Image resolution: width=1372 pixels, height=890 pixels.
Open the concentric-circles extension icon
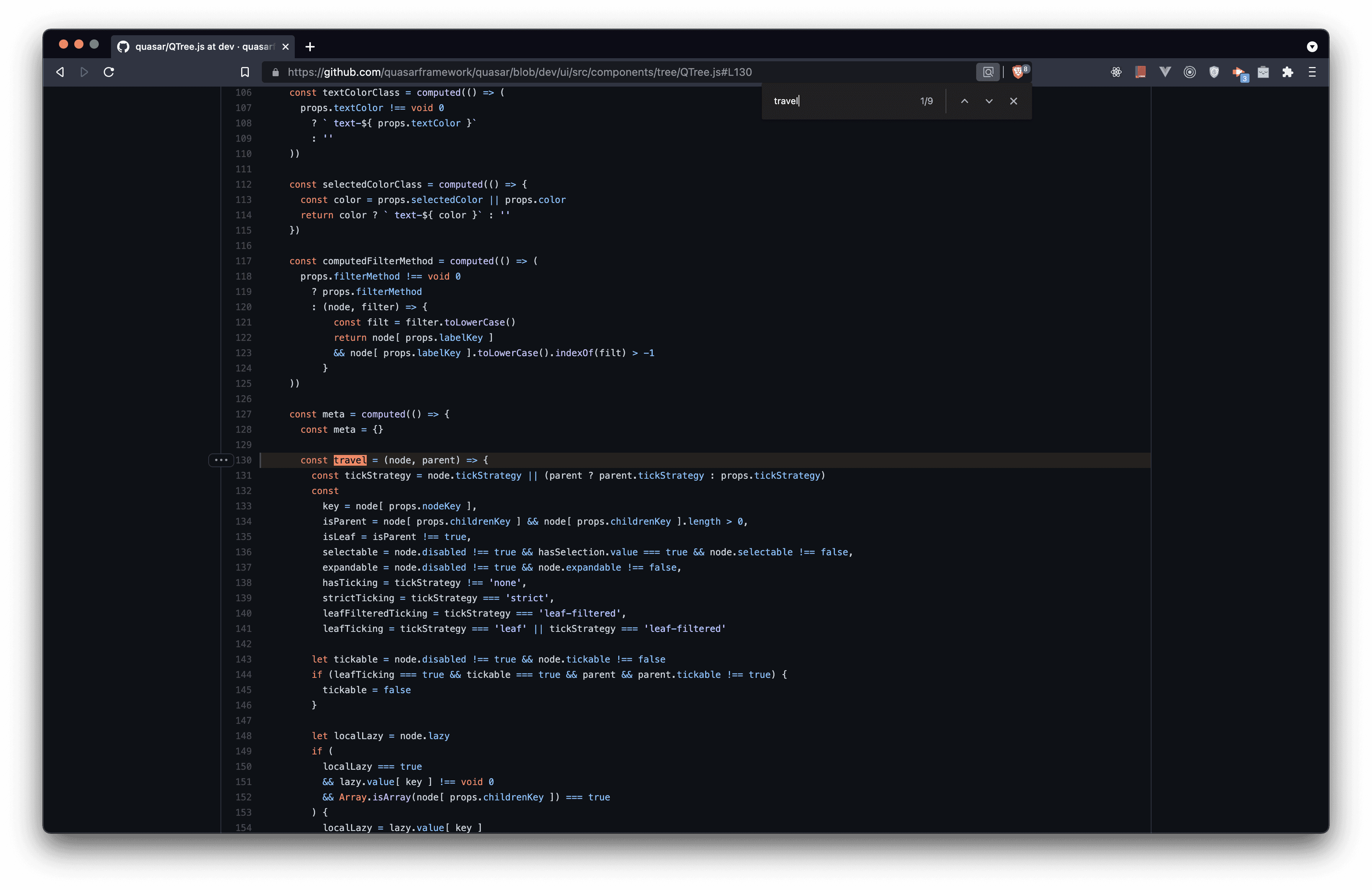click(1189, 72)
